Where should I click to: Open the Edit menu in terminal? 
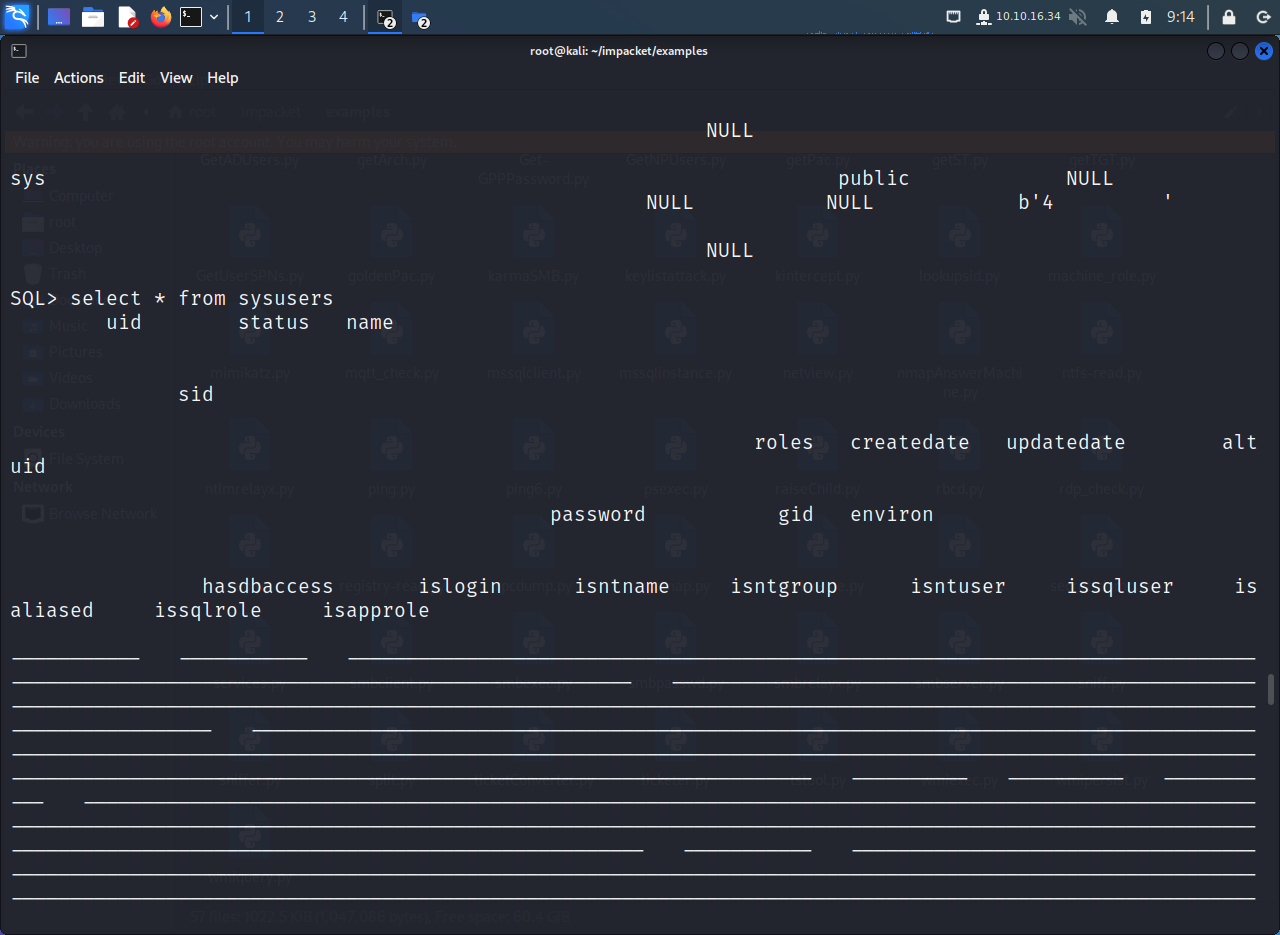[x=132, y=77]
